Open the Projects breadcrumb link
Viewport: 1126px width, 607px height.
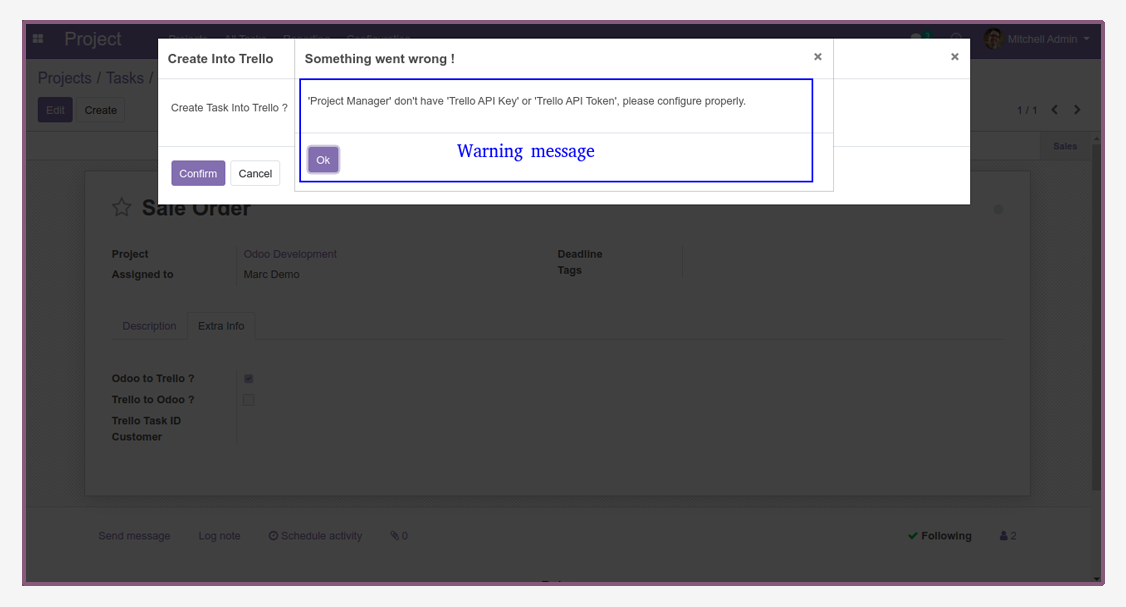click(x=65, y=78)
